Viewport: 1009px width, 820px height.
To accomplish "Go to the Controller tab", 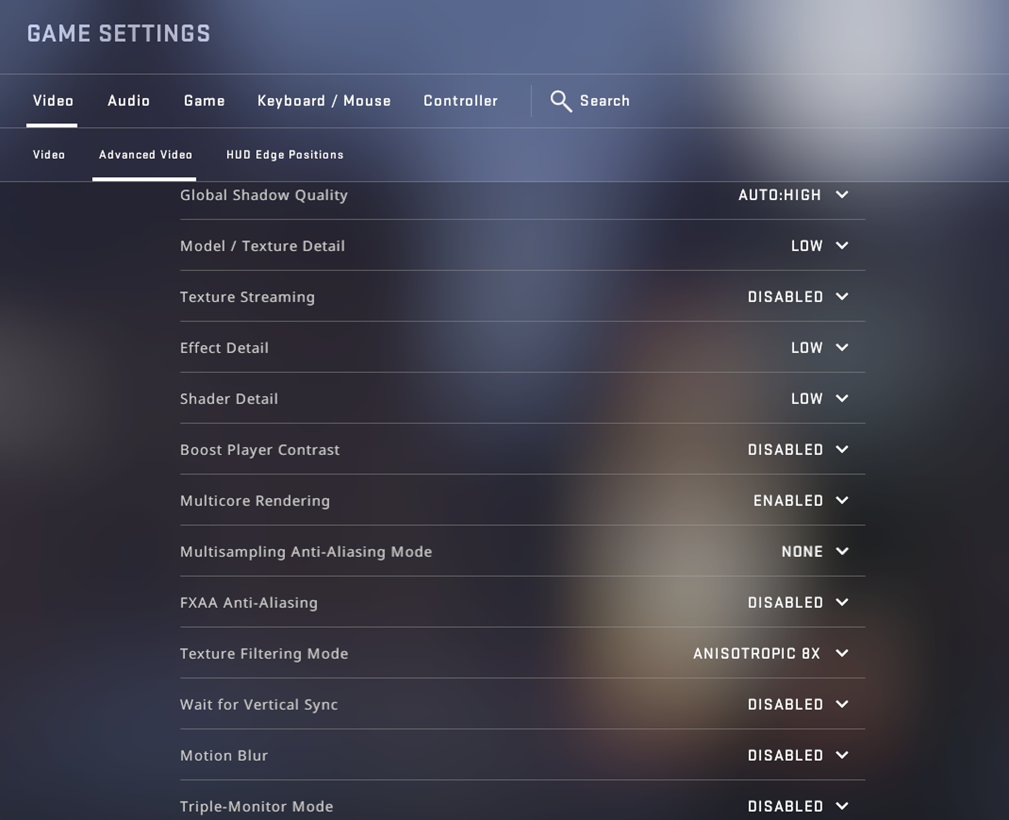I will [460, 101].
